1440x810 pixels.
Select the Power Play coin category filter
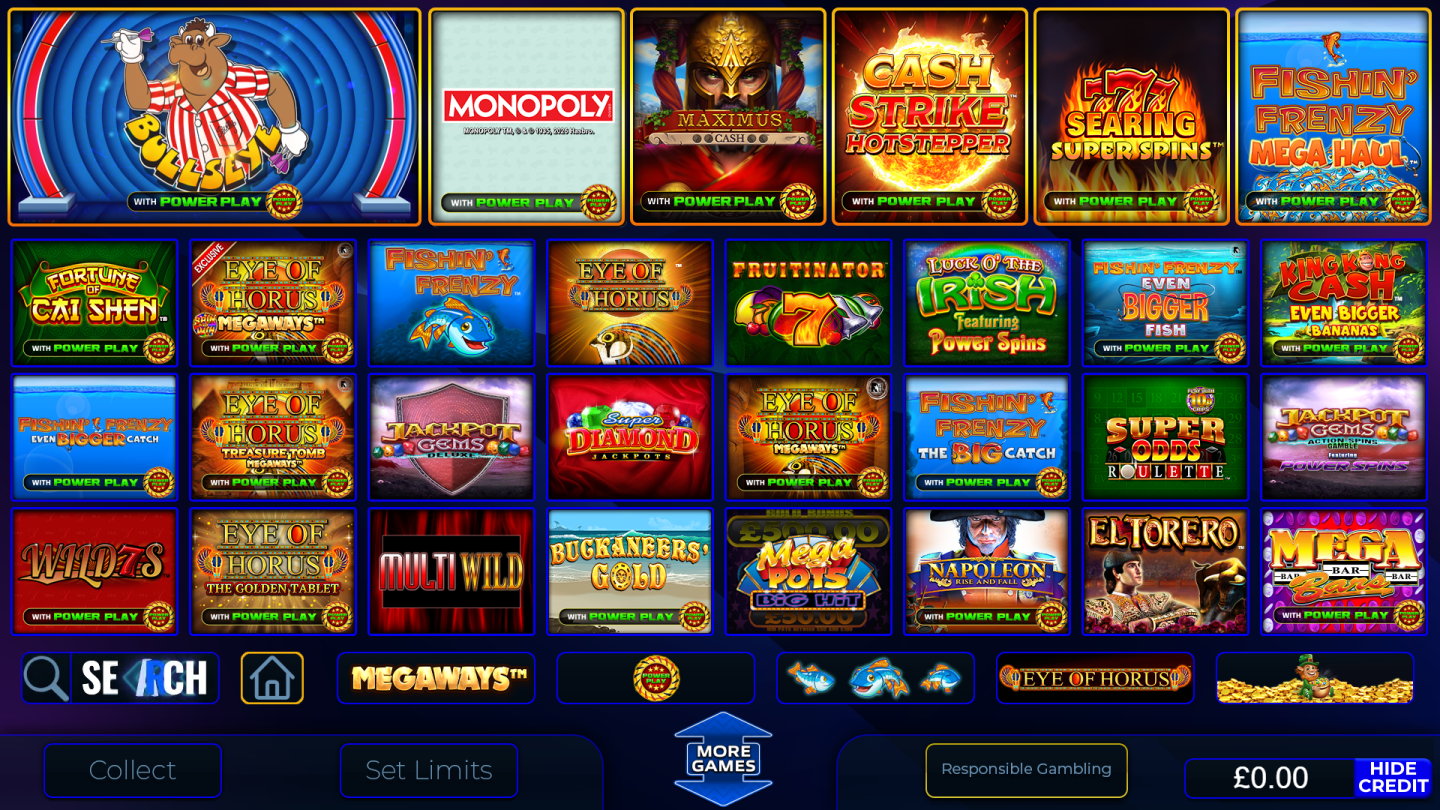pyautogui.click(x=656, y=678)
